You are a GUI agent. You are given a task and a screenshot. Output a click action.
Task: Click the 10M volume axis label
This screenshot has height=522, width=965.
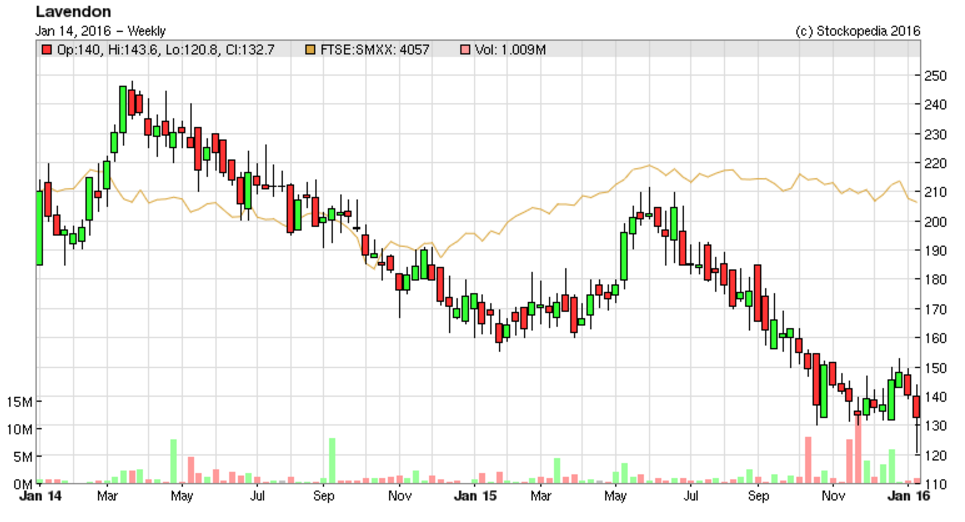coord(19,430)
